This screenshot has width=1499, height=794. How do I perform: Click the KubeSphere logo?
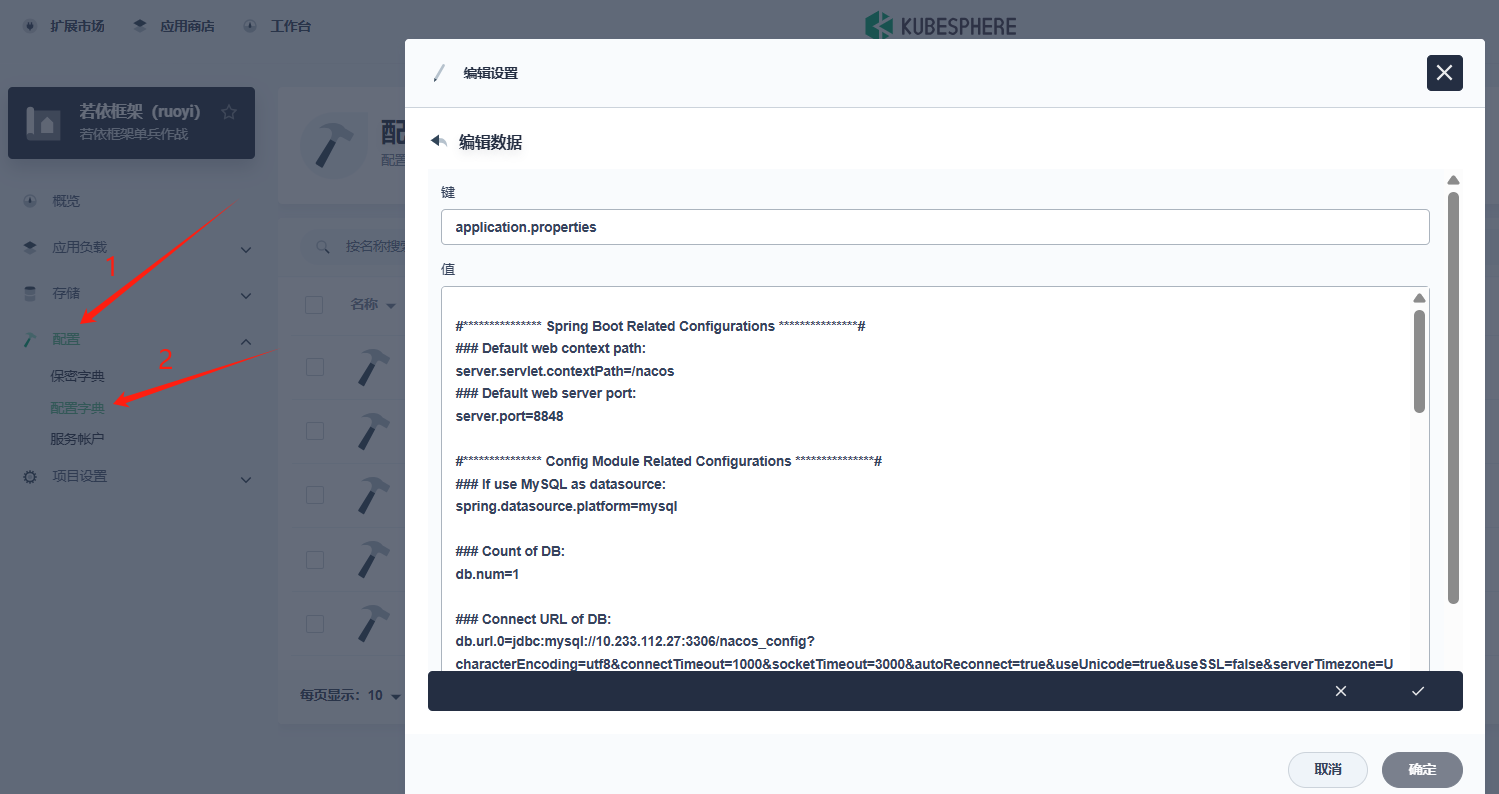[940, 26]
